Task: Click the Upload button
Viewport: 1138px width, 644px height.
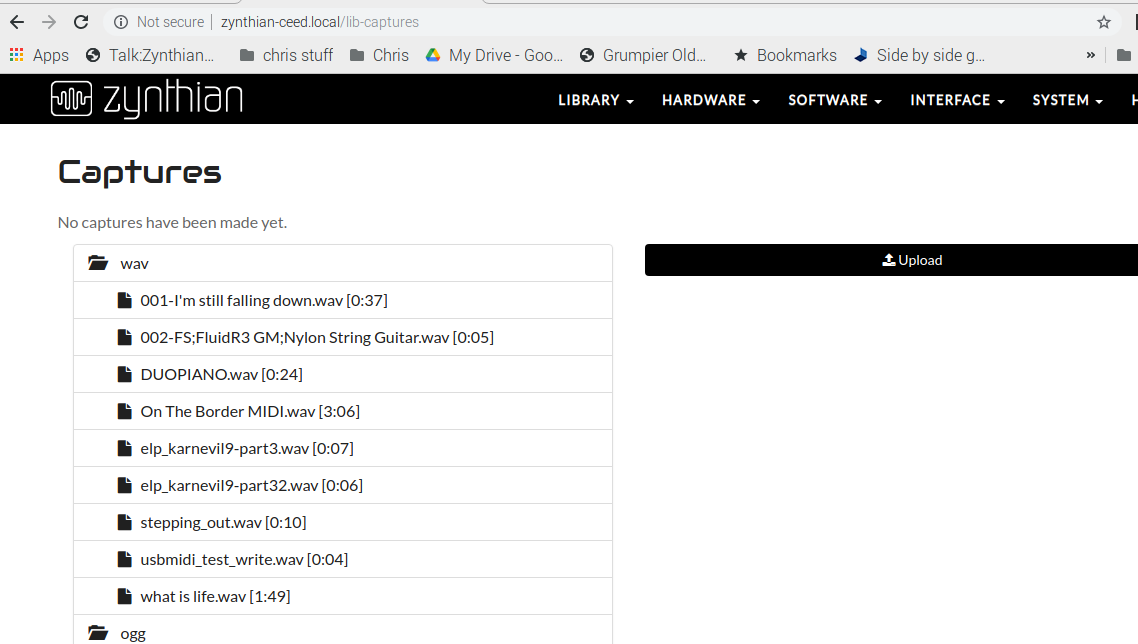Action: [912, 259]
